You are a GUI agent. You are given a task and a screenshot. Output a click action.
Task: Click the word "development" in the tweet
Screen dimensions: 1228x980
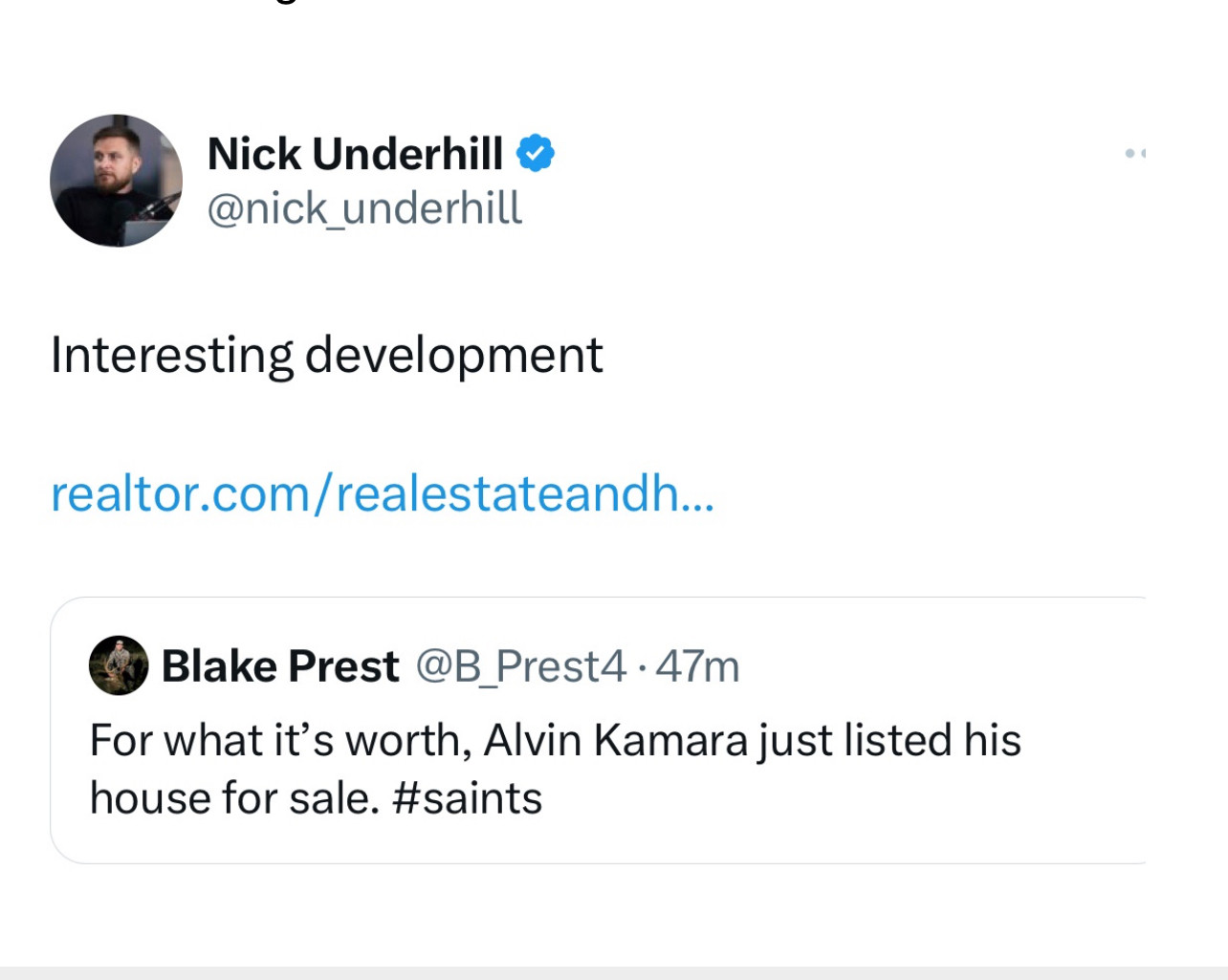(x=453, y=356)
